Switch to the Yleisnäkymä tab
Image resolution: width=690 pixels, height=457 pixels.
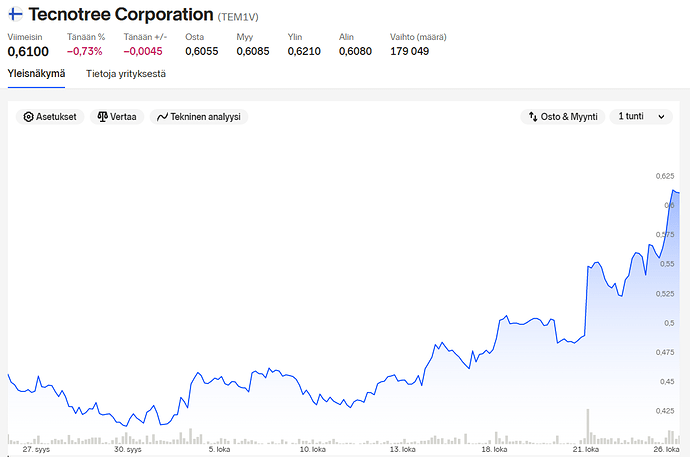[x=37, y=73]
